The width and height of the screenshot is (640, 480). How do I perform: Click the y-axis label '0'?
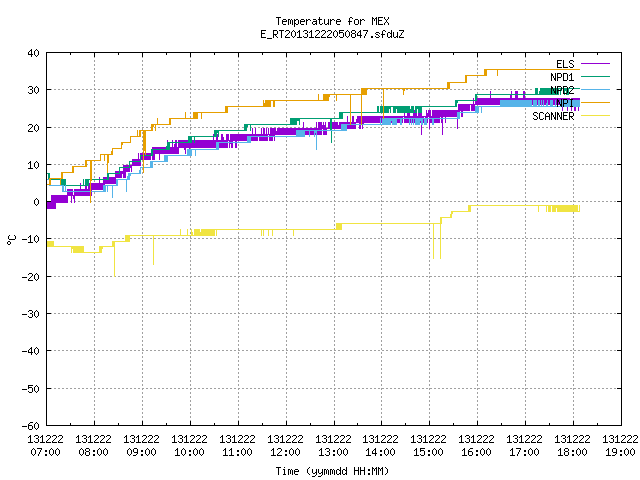pos(37,202)
